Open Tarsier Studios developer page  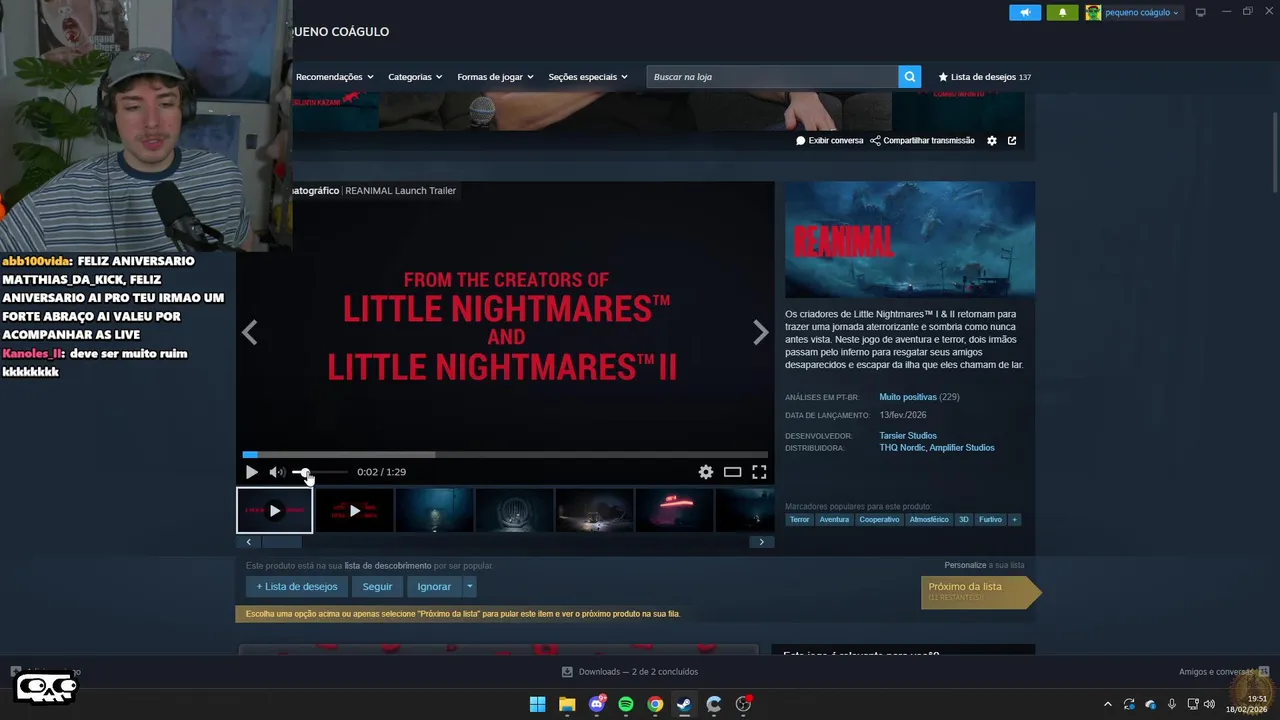[908, 436]
